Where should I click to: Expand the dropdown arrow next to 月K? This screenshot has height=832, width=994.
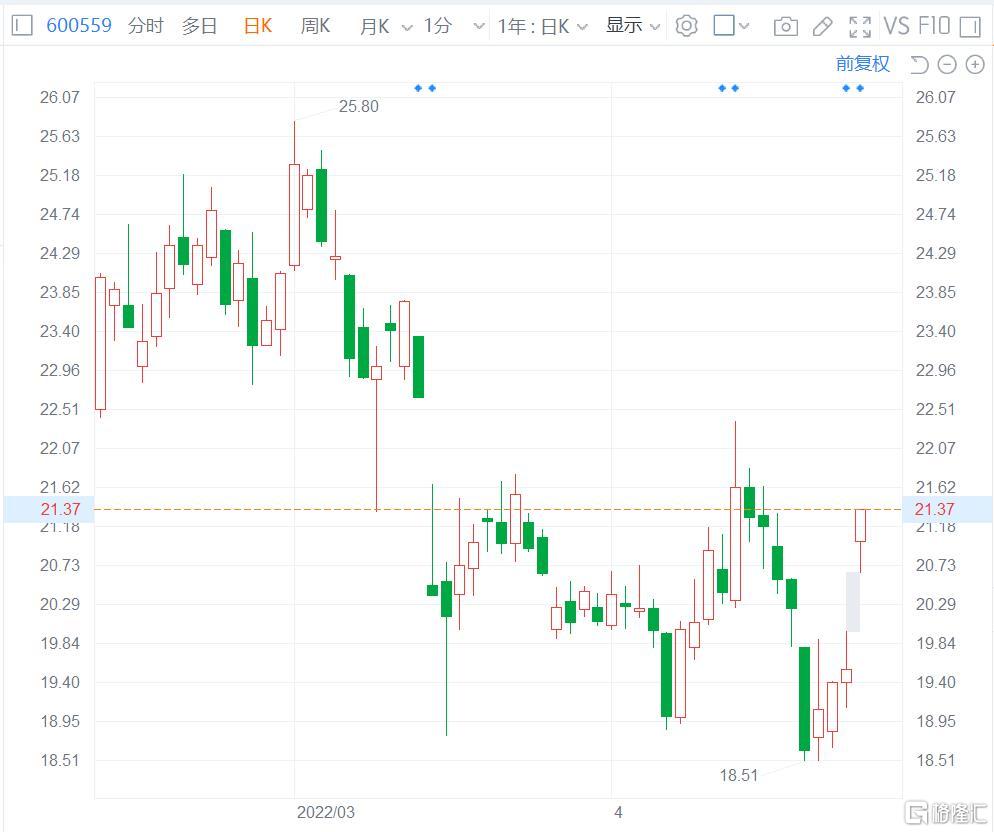click(x=407, y=27)
